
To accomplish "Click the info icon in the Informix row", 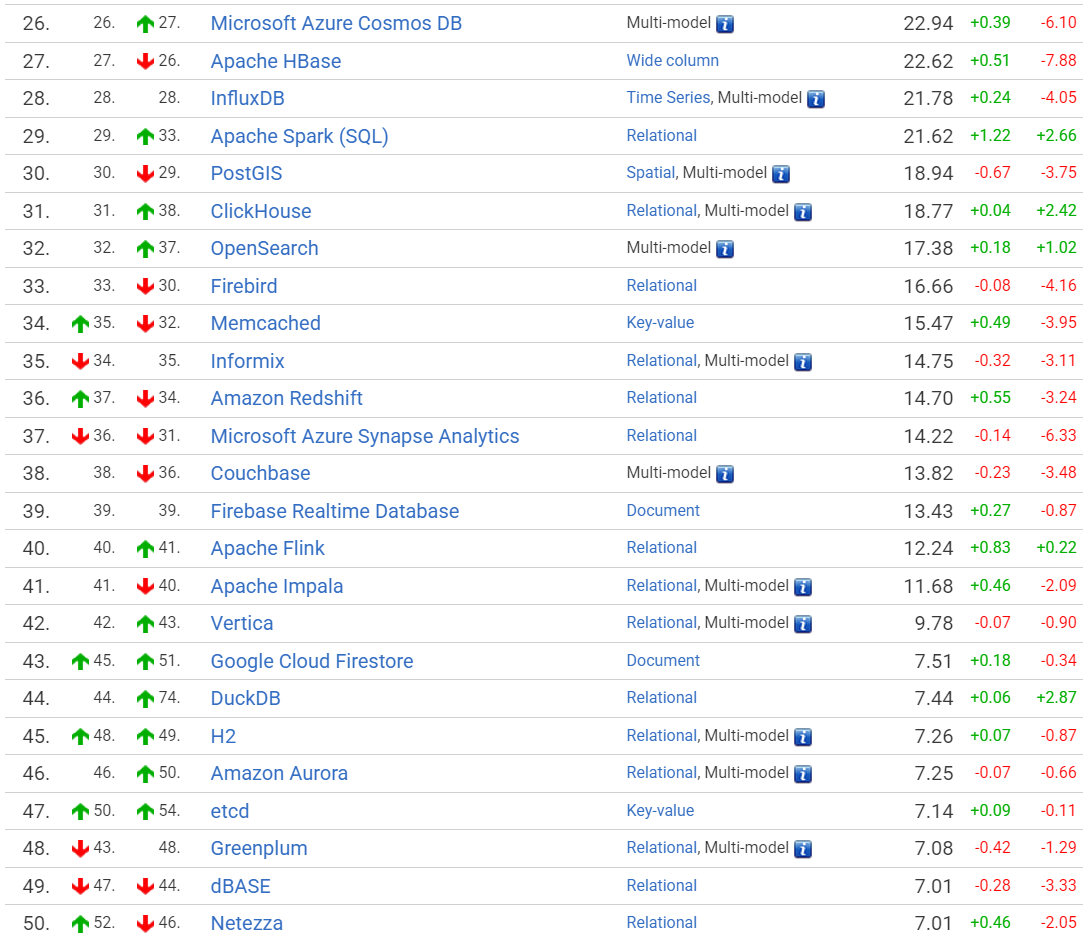I will click(x=803, y=362).
